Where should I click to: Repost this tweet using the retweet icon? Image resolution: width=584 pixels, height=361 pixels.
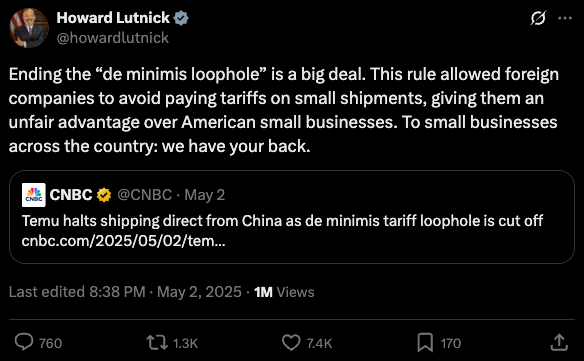[156, 342]
